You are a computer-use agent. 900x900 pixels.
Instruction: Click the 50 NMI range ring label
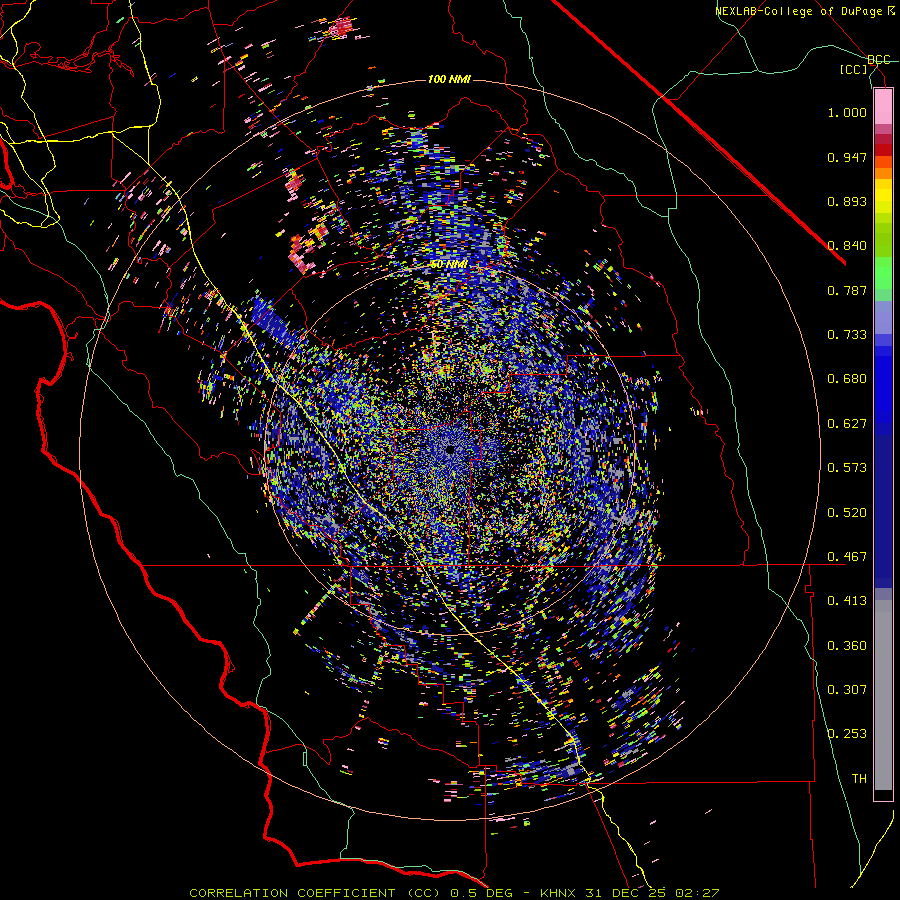pos(448,264)
